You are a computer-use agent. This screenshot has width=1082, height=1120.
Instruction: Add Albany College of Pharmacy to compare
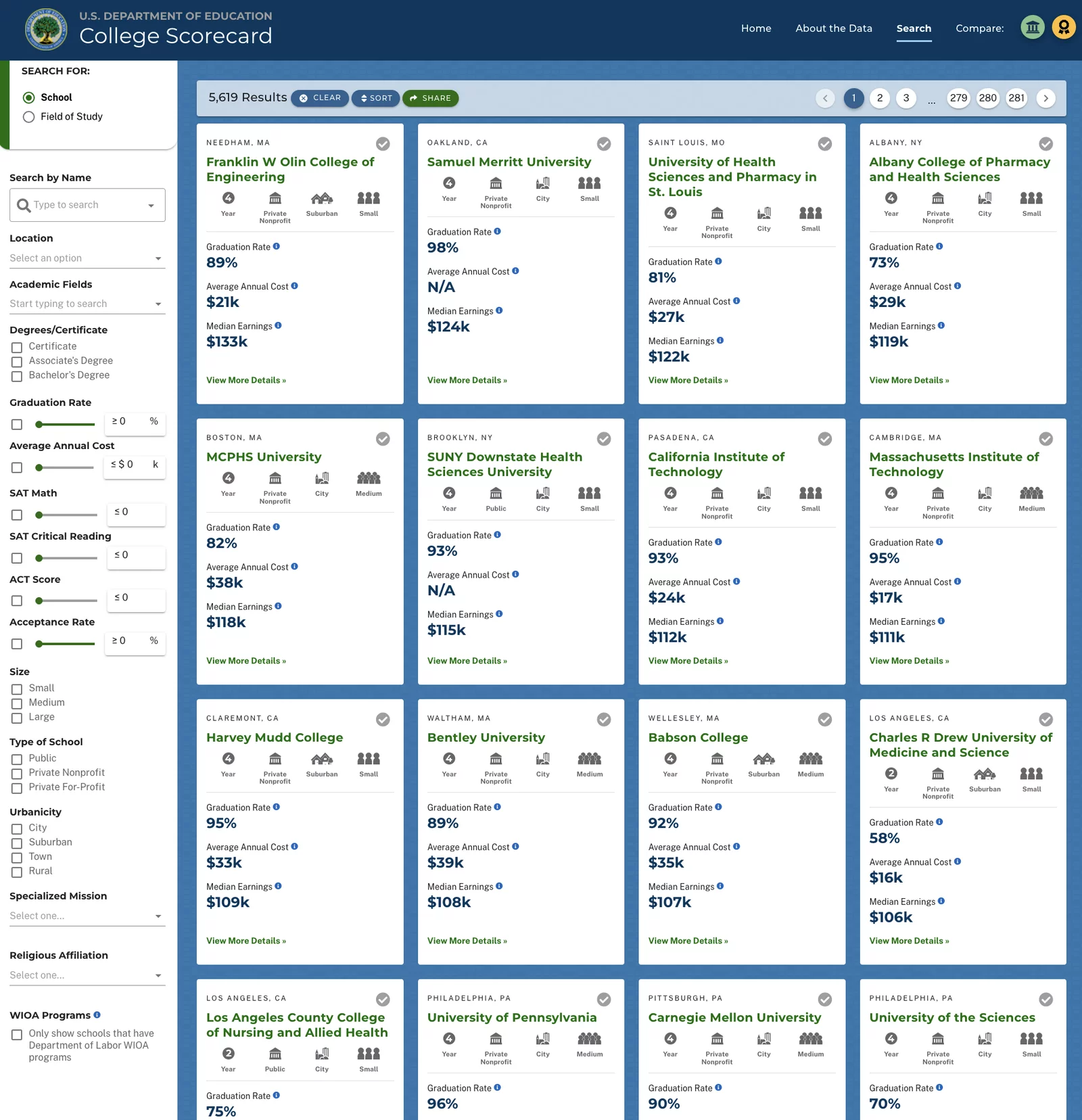[1045, 144]
